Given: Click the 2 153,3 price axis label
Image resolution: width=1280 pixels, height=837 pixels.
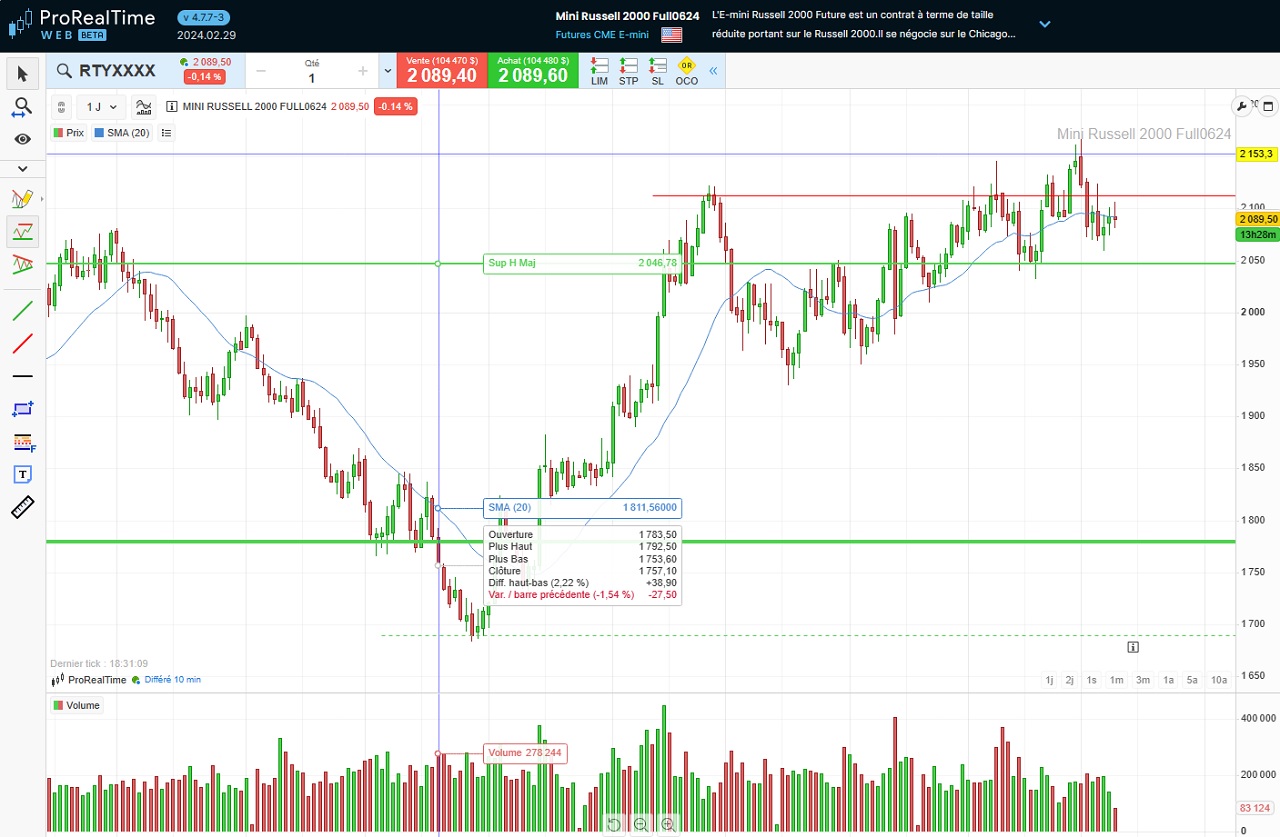Looking at the screenshot, I should [x=1256, y=154].
